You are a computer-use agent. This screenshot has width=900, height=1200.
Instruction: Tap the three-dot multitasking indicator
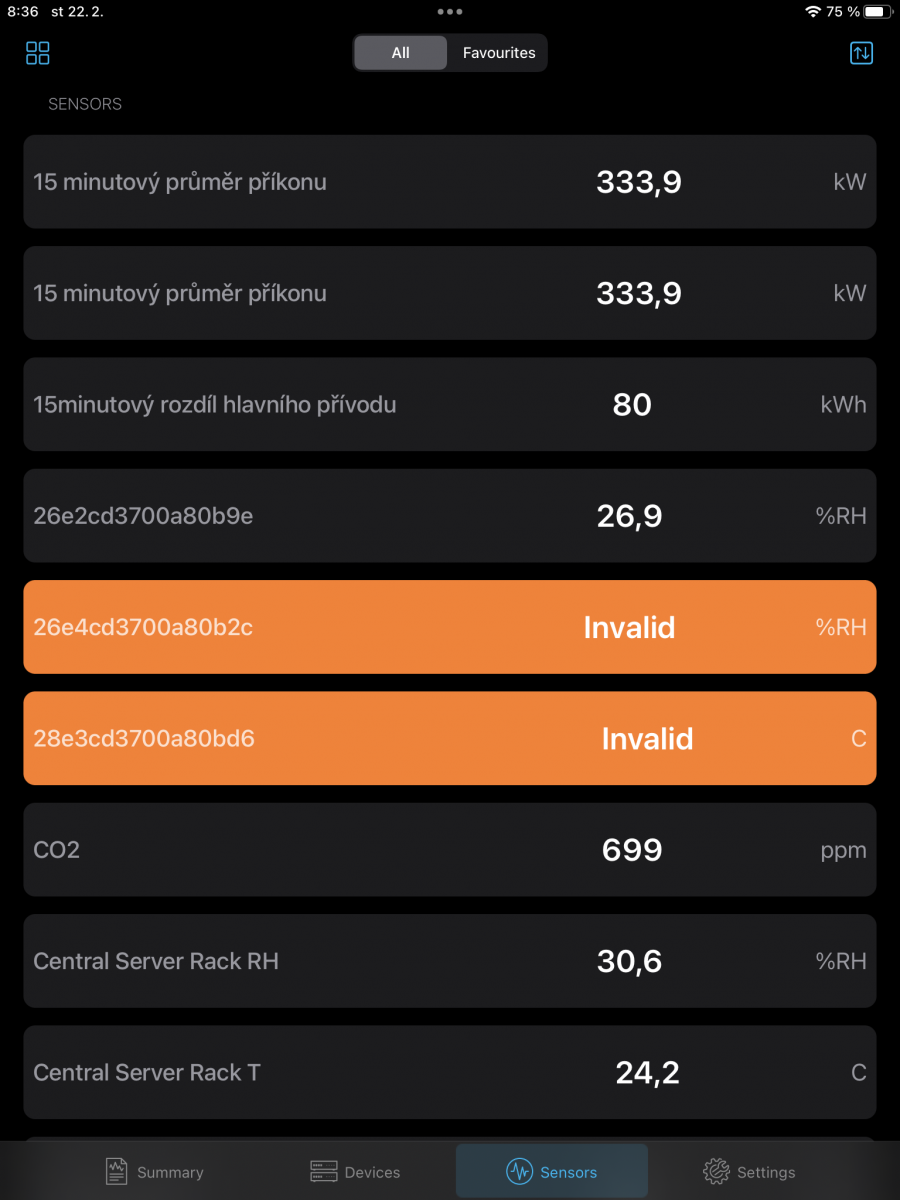[x=450, y=12]
